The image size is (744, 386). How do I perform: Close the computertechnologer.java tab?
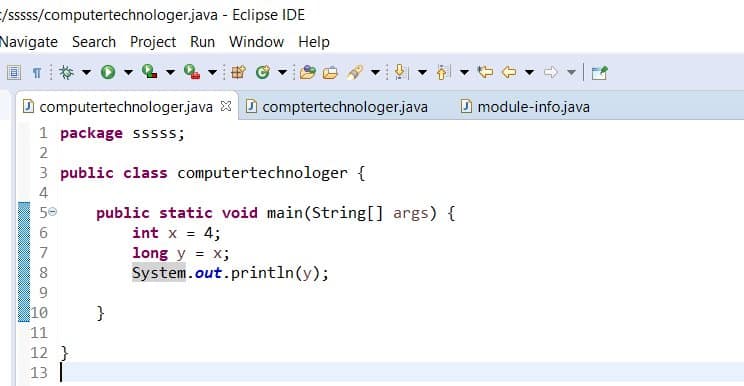[226, 106]
